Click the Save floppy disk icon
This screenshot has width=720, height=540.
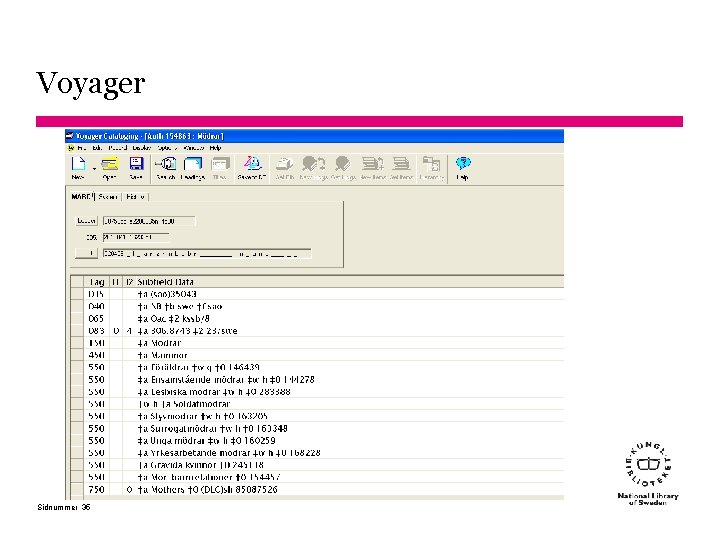(136, 164)
